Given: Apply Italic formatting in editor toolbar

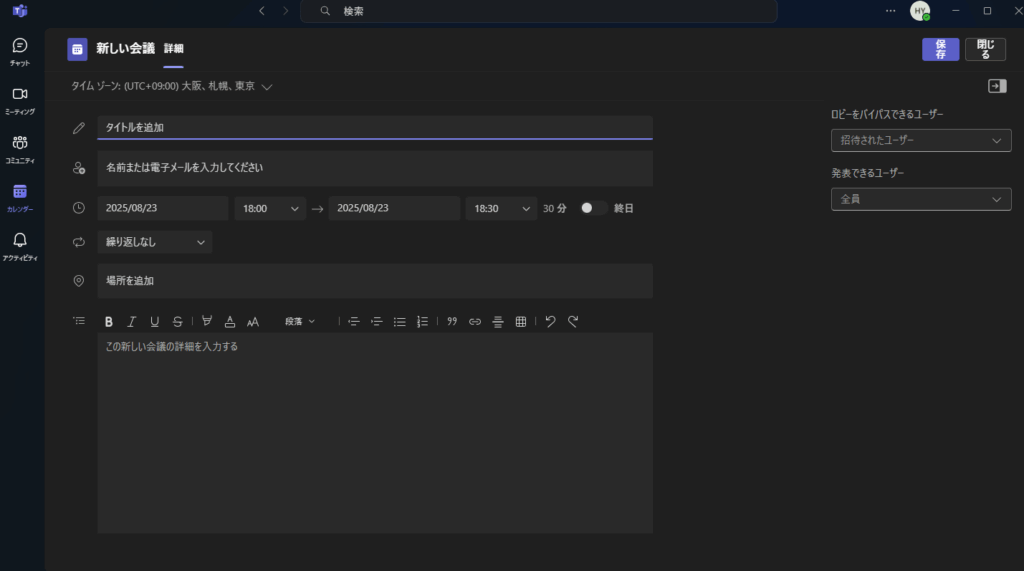Looking at the screenshot, I should coord(131,321).
